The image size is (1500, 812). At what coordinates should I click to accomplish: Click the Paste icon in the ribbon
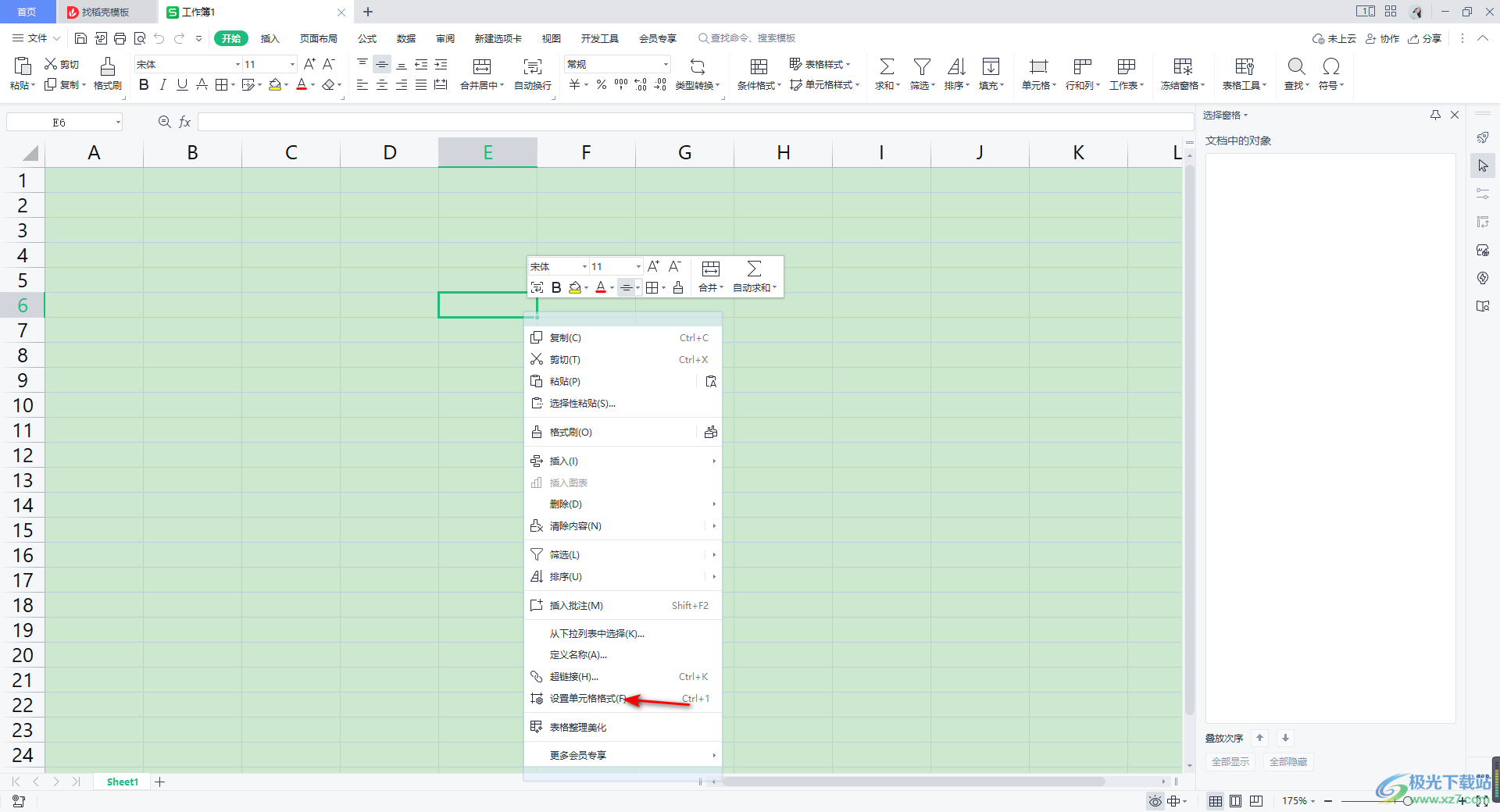click(x=22, y=66)
